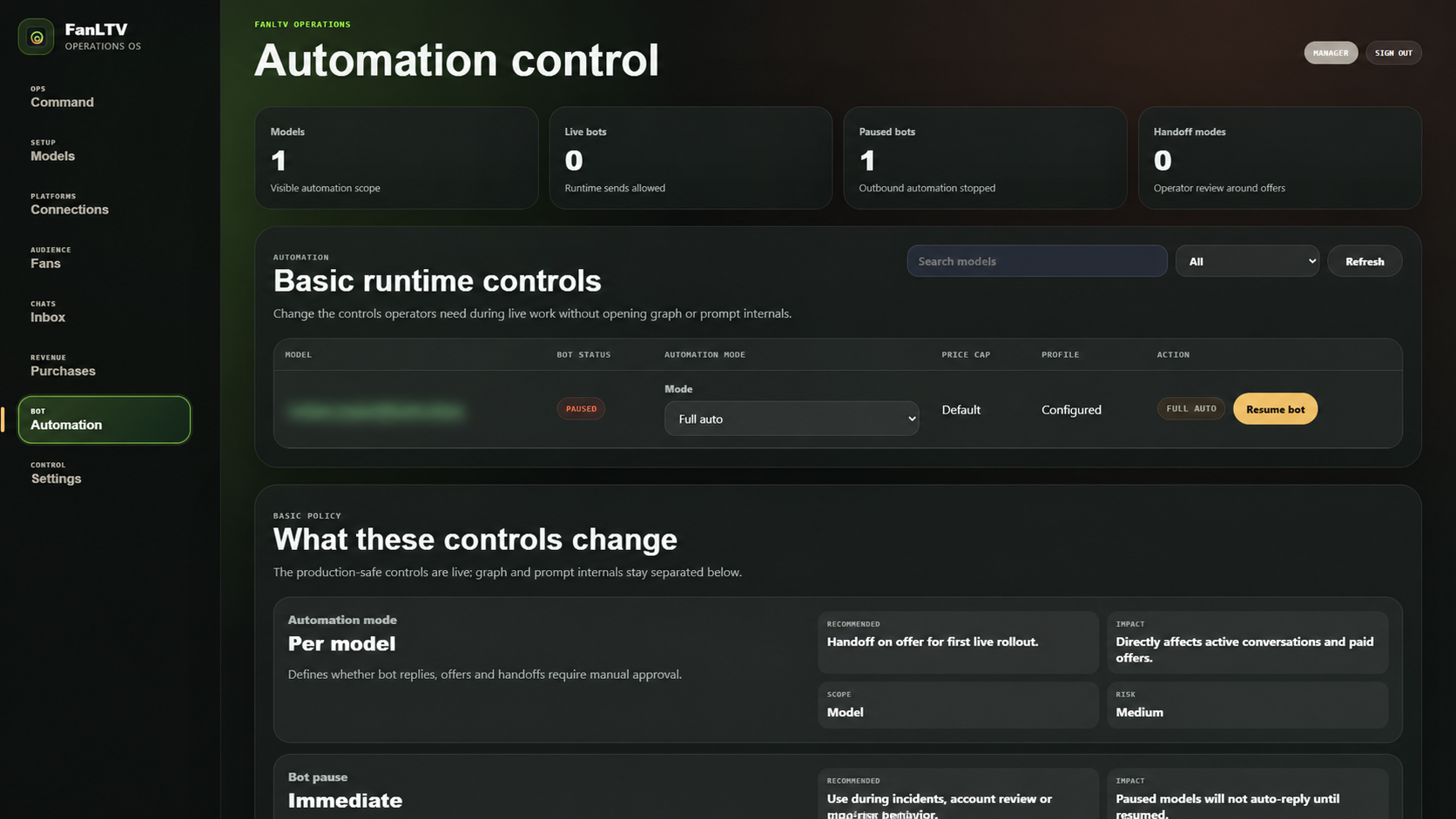Click the Scope 'Model' card
Viewport: 1456px width, 819px height.
tap(958, 705)
